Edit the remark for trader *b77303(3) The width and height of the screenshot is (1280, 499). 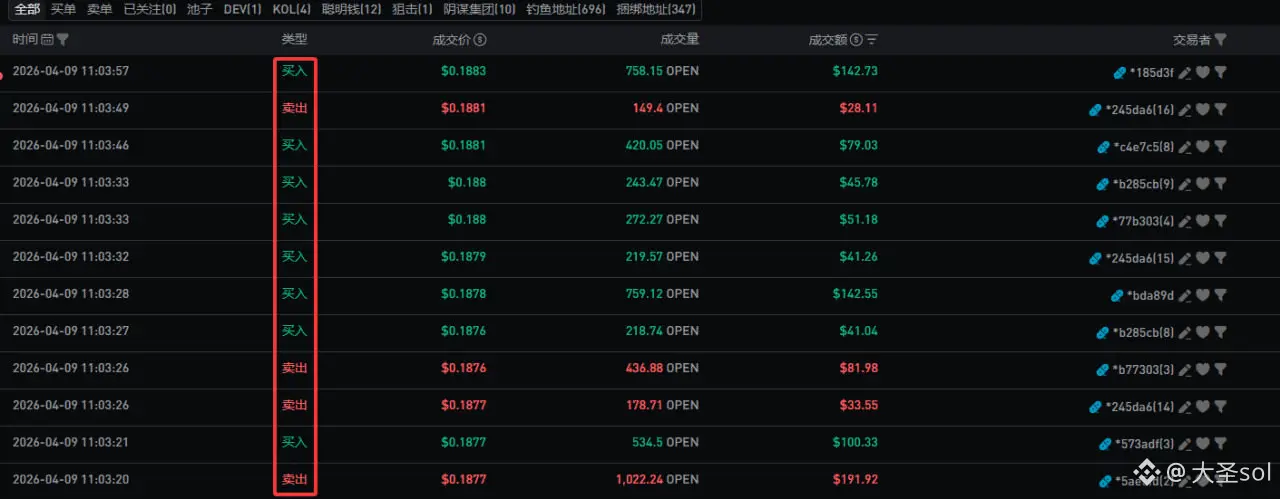[1185, 369]
